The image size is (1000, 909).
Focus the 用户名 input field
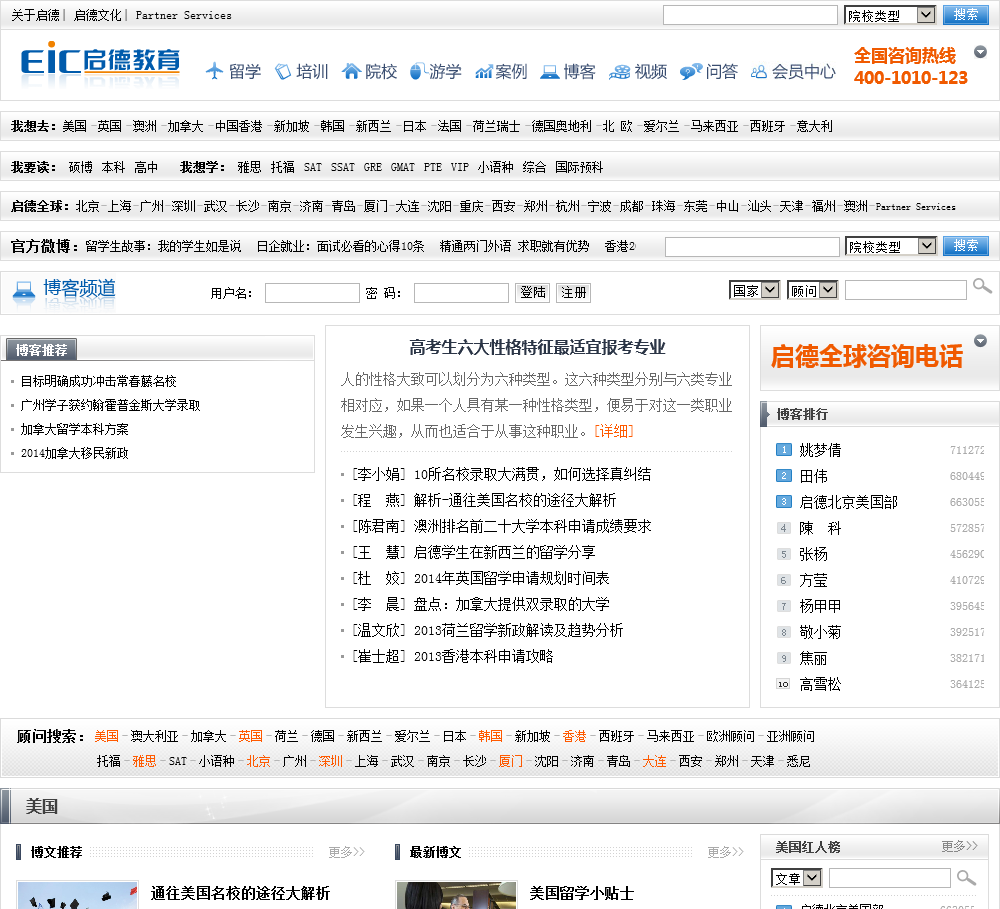(312, 293)
